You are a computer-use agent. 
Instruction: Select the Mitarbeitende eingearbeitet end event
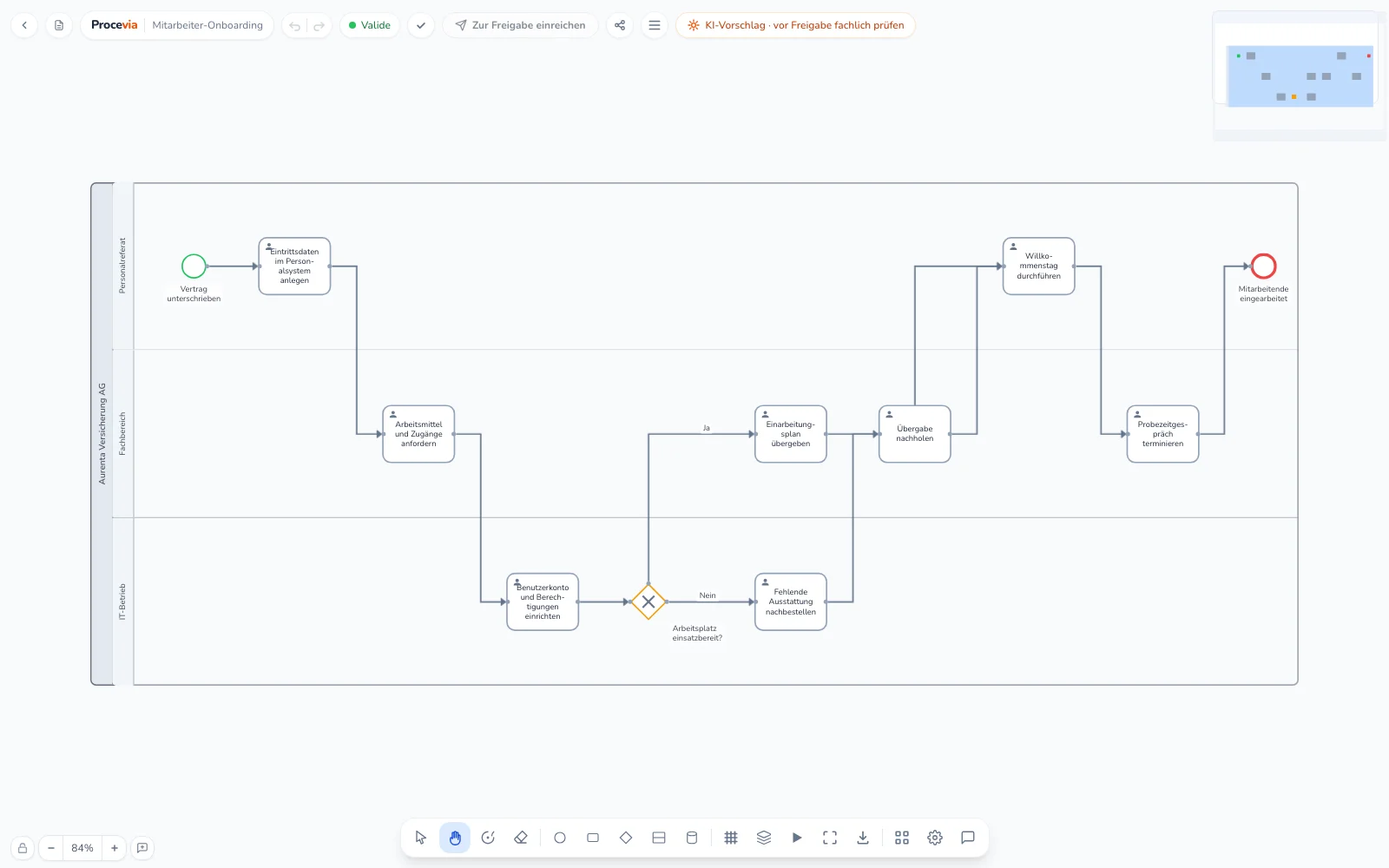click(1264, 266)
